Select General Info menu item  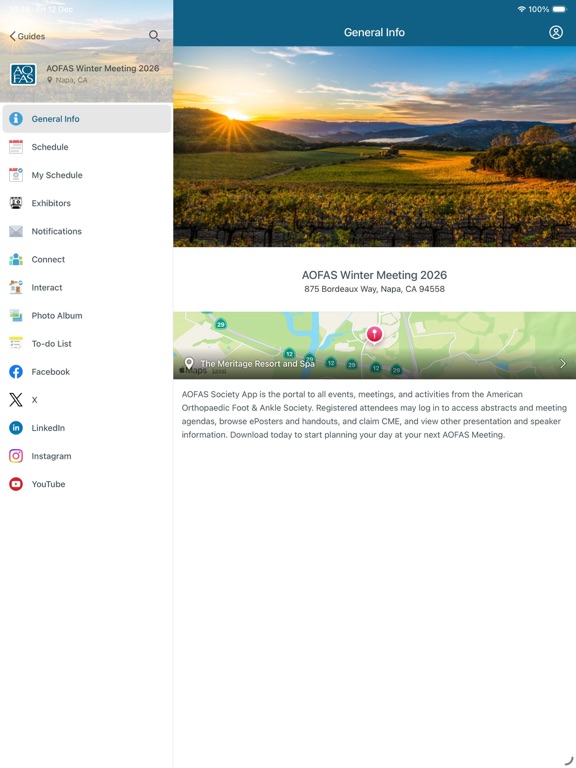(87, 119)
